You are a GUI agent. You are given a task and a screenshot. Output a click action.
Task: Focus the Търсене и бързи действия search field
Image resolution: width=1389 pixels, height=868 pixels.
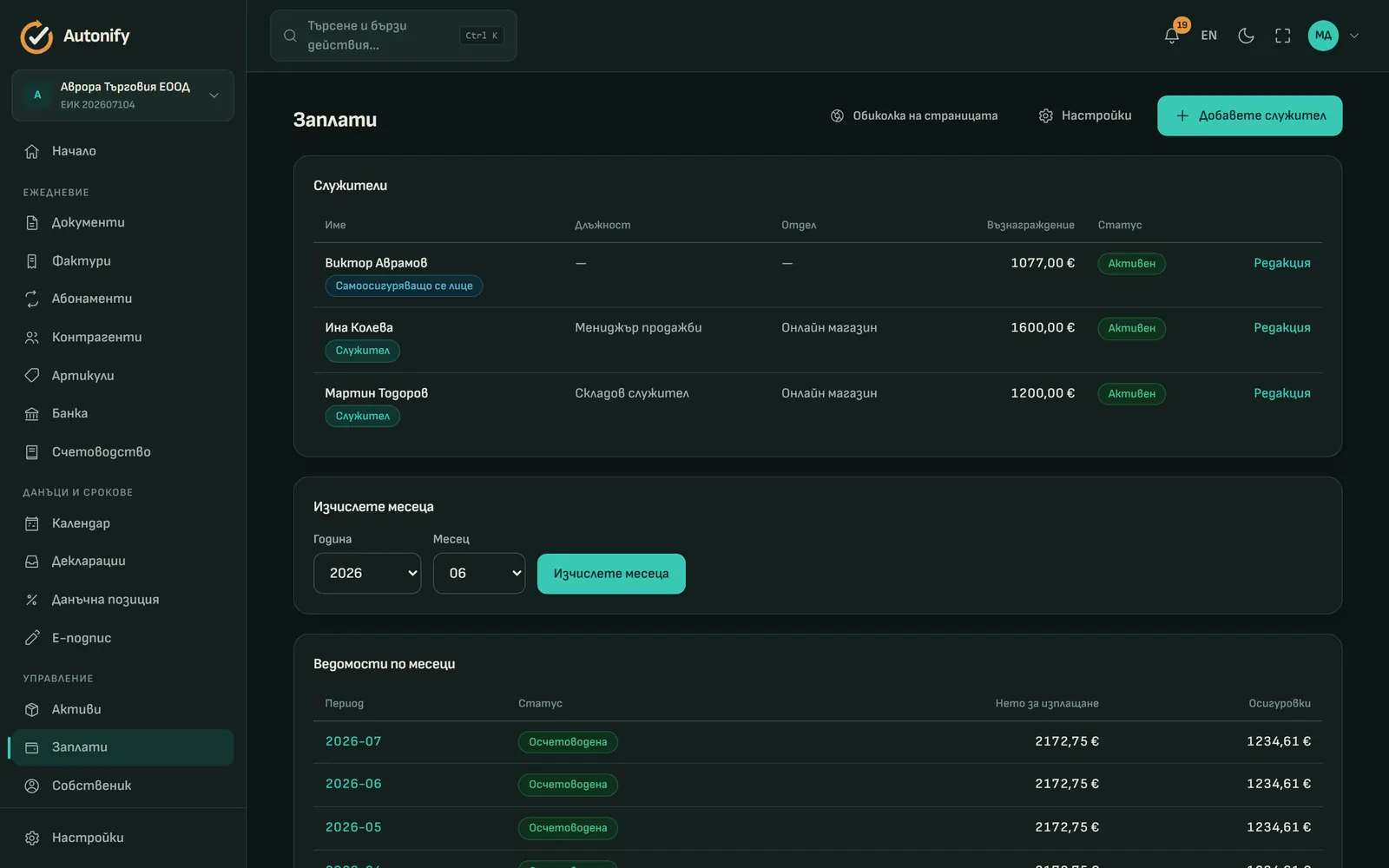coord(393,36)
